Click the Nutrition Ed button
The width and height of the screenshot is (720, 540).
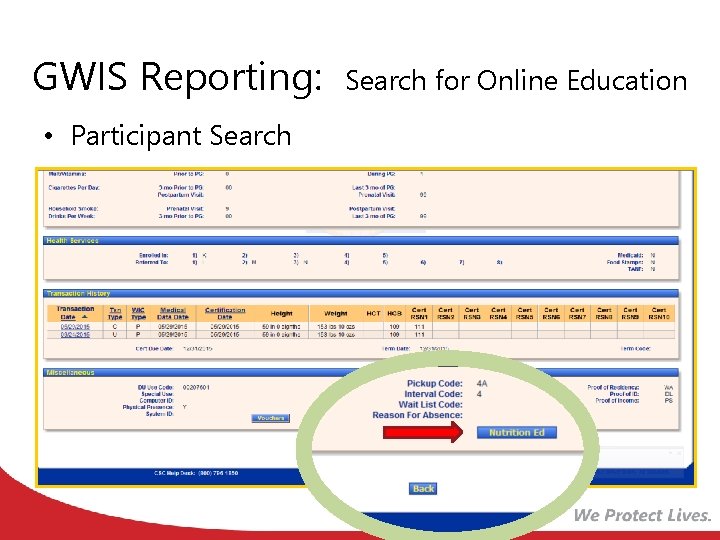(x=517, y=433)
